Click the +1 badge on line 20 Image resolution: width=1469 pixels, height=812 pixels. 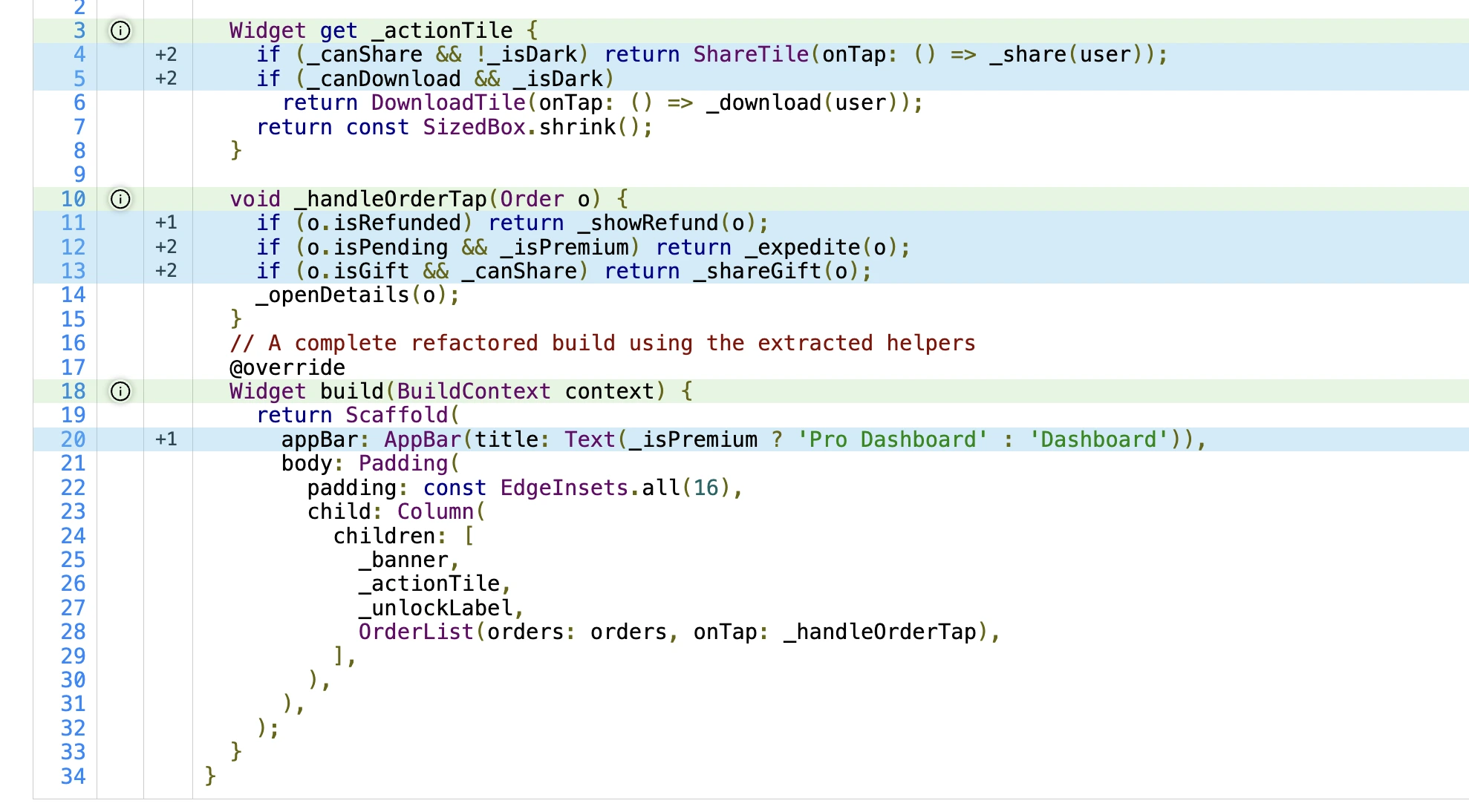point(166,439)
